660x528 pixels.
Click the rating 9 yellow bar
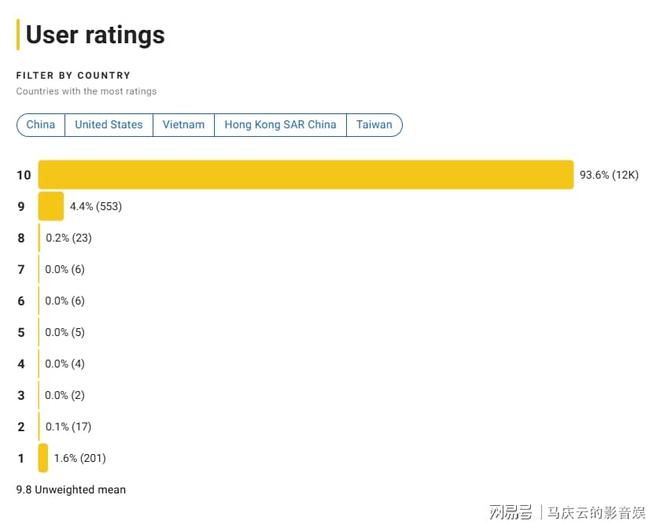(51, 206)
